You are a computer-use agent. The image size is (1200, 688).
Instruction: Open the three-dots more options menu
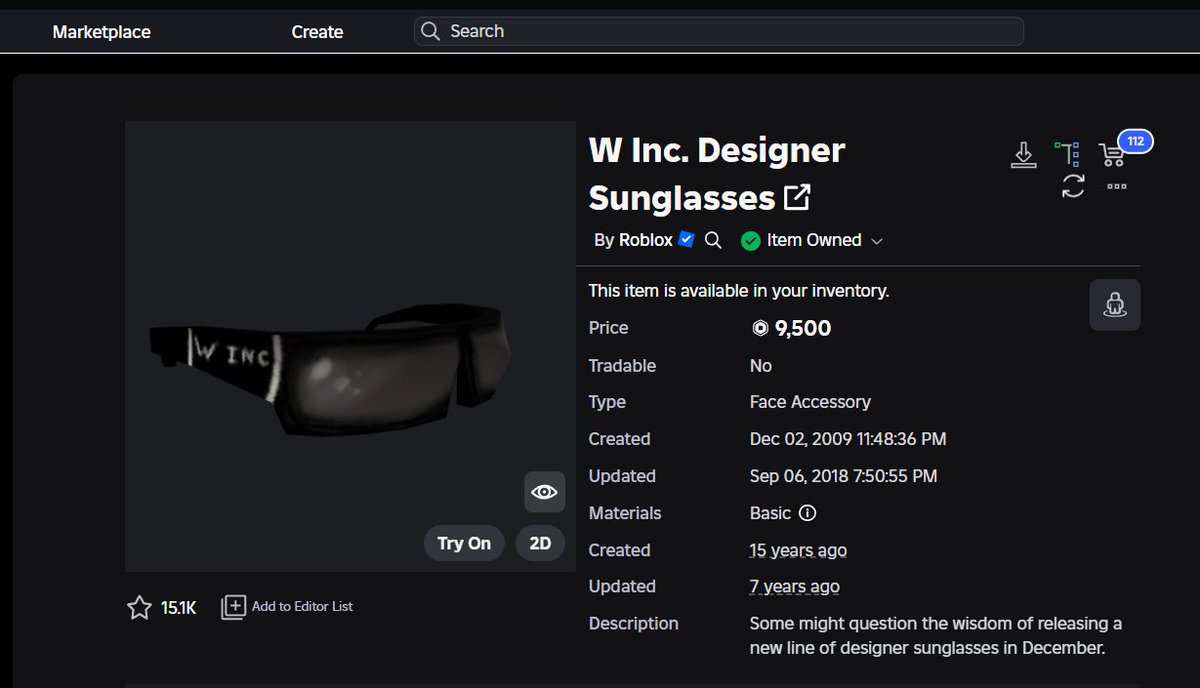[1117, 186]
